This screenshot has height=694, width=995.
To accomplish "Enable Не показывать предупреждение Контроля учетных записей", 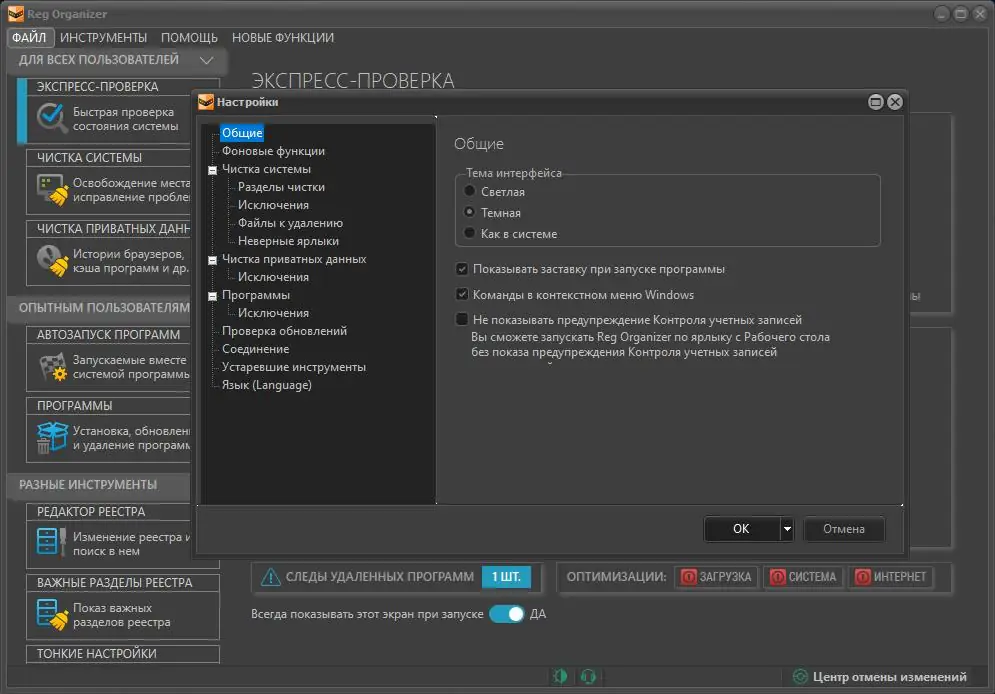I will point(464,318).
